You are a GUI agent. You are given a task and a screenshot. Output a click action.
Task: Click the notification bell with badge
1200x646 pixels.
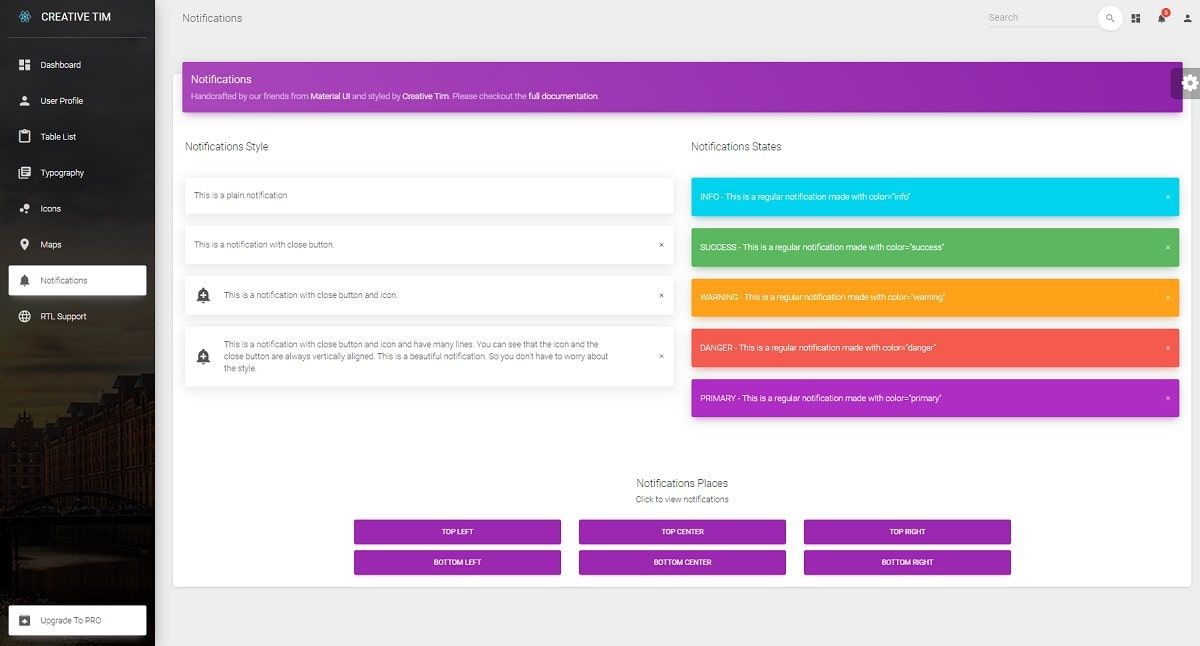[x=1161, y=18]
